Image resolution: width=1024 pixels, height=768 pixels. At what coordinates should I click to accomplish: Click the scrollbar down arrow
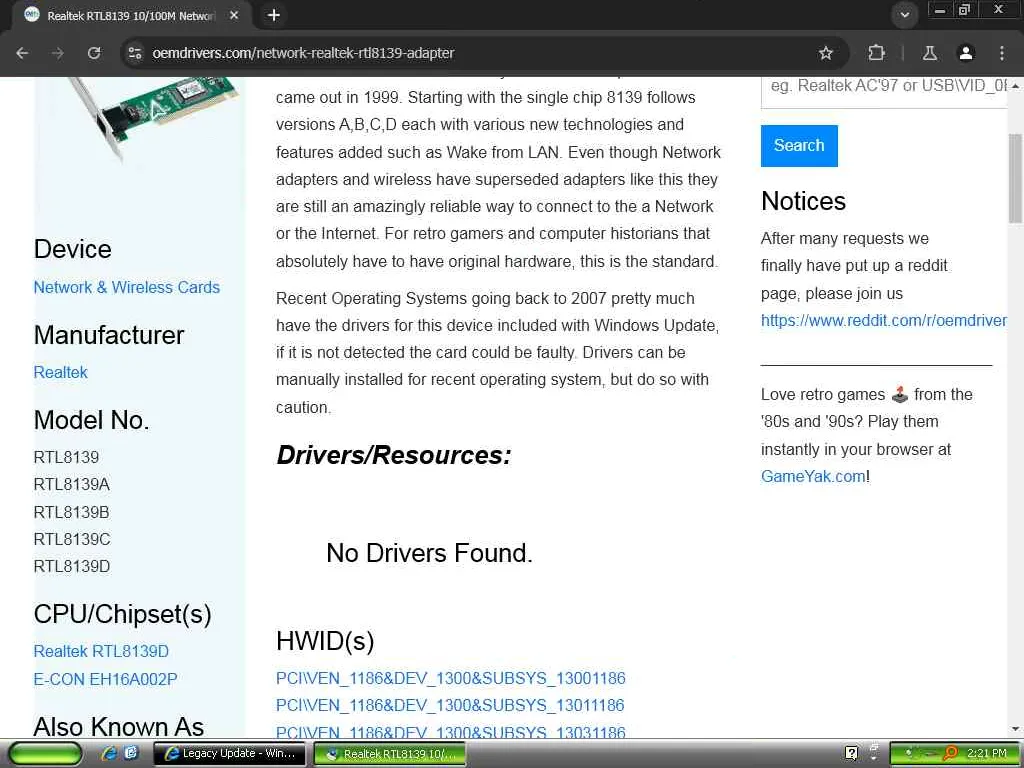1016,728
